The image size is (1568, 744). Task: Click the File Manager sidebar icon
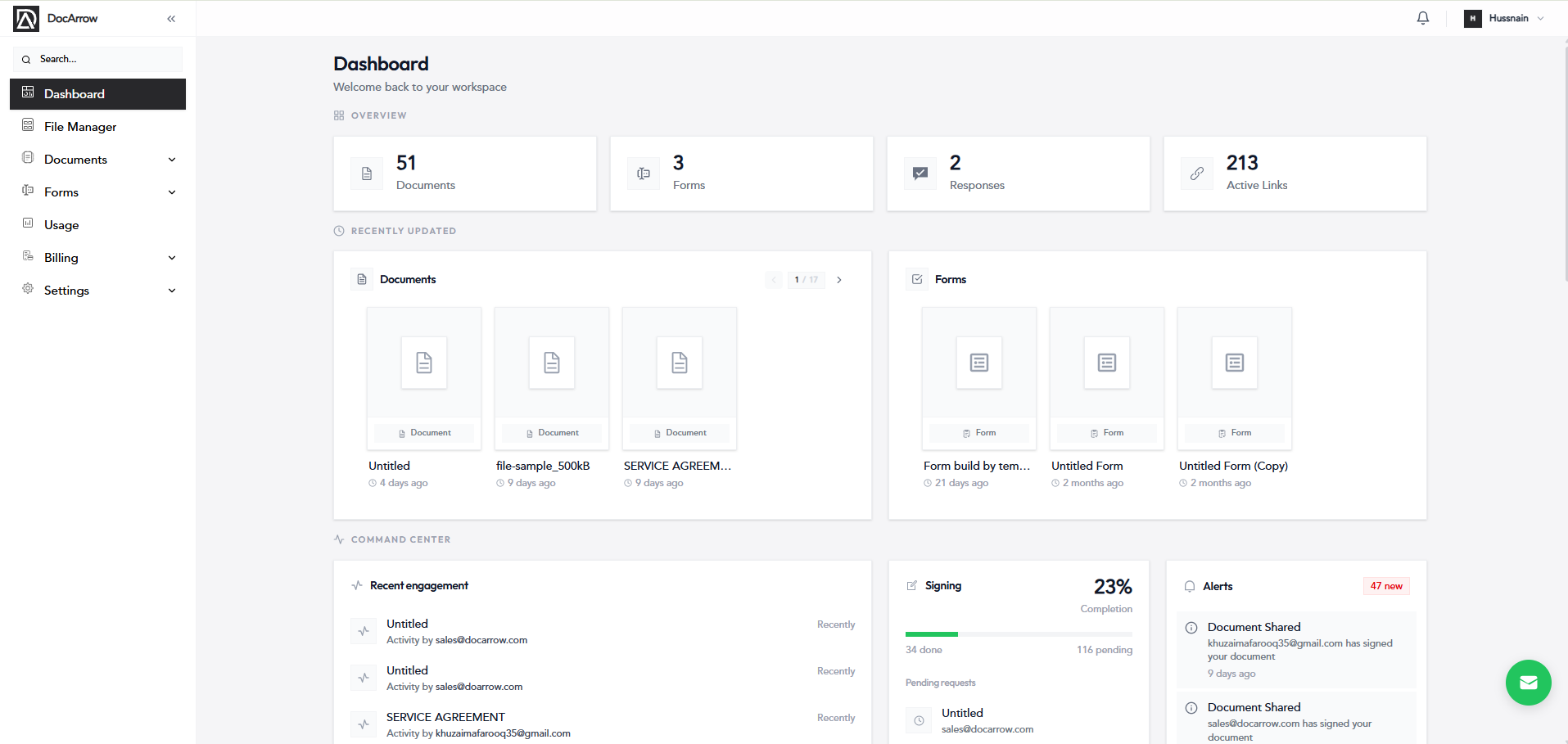pyautogui.click(x=28, y=125)
